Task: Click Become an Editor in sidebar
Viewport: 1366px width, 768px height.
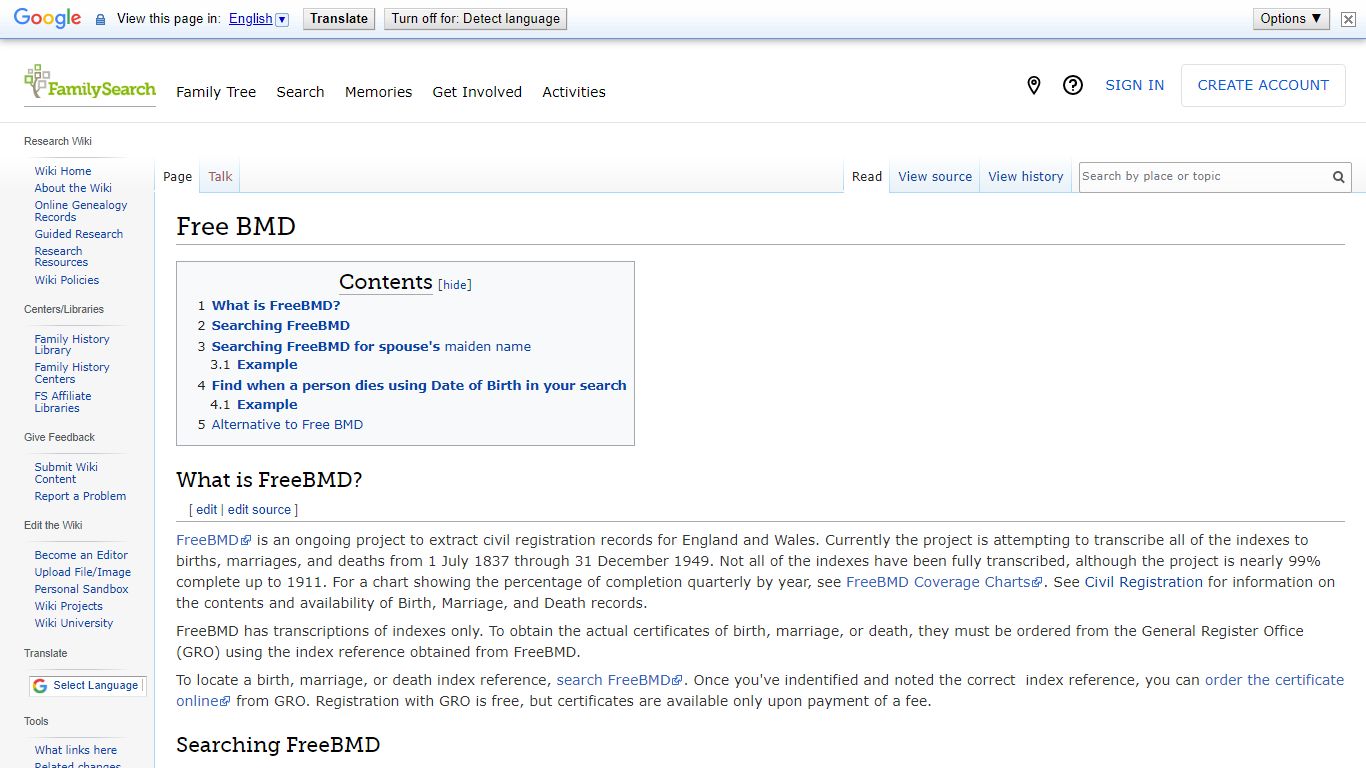Action: pyautogui.click(x=81, y=555)
